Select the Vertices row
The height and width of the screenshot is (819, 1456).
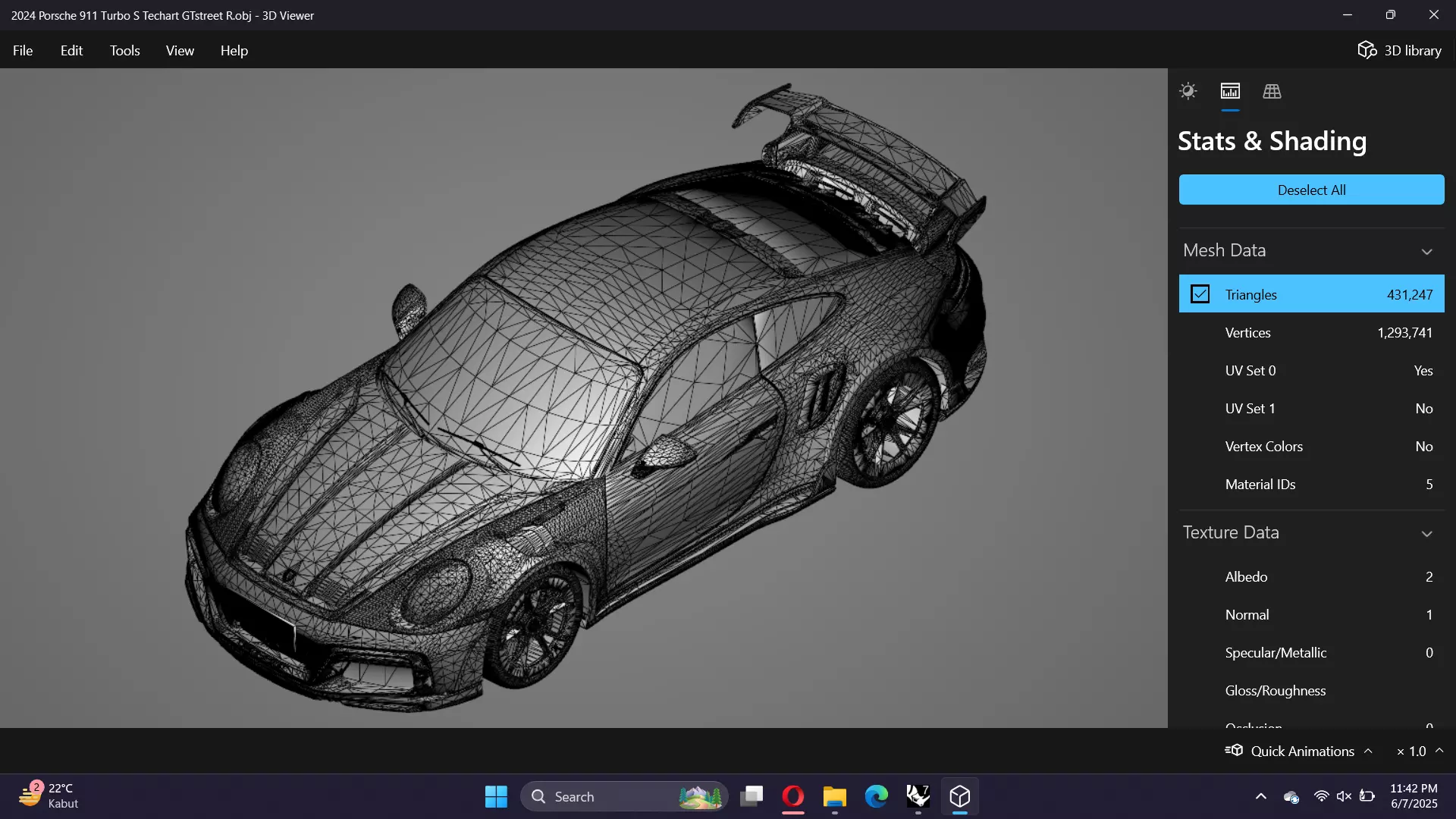click(1311, 332)
